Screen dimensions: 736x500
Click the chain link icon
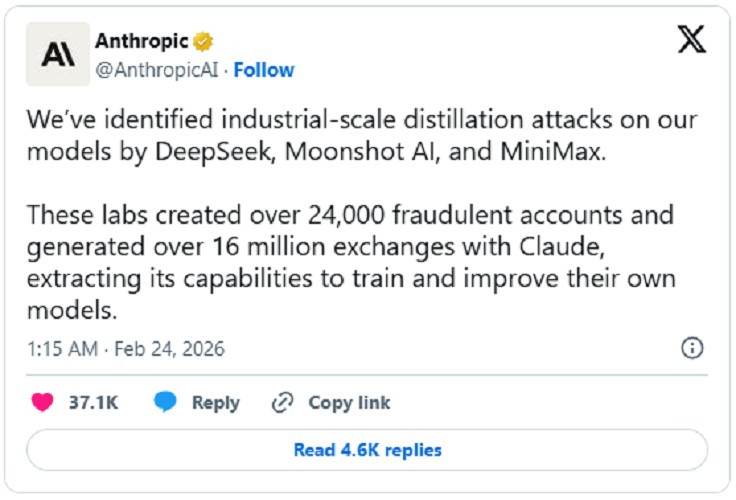283,403
